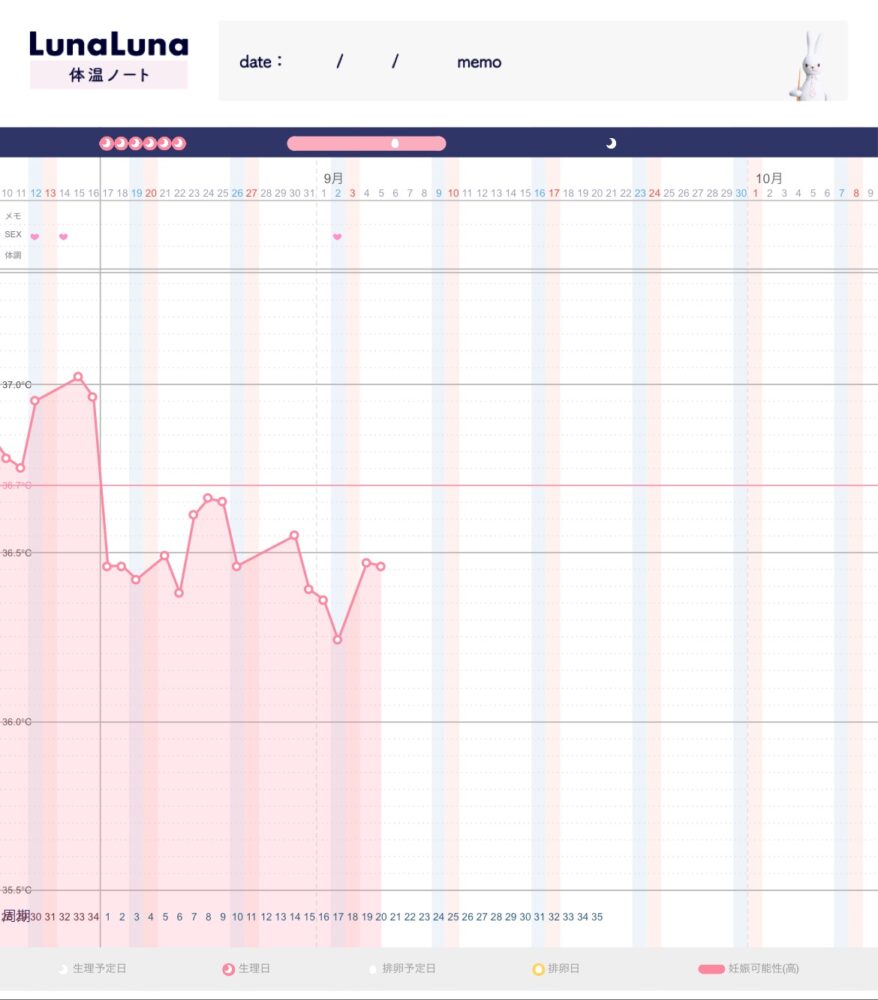The height and width of the screenshot is (1000, 878).
Task: Click the white rabbit mascot
Action: point(810,66)
